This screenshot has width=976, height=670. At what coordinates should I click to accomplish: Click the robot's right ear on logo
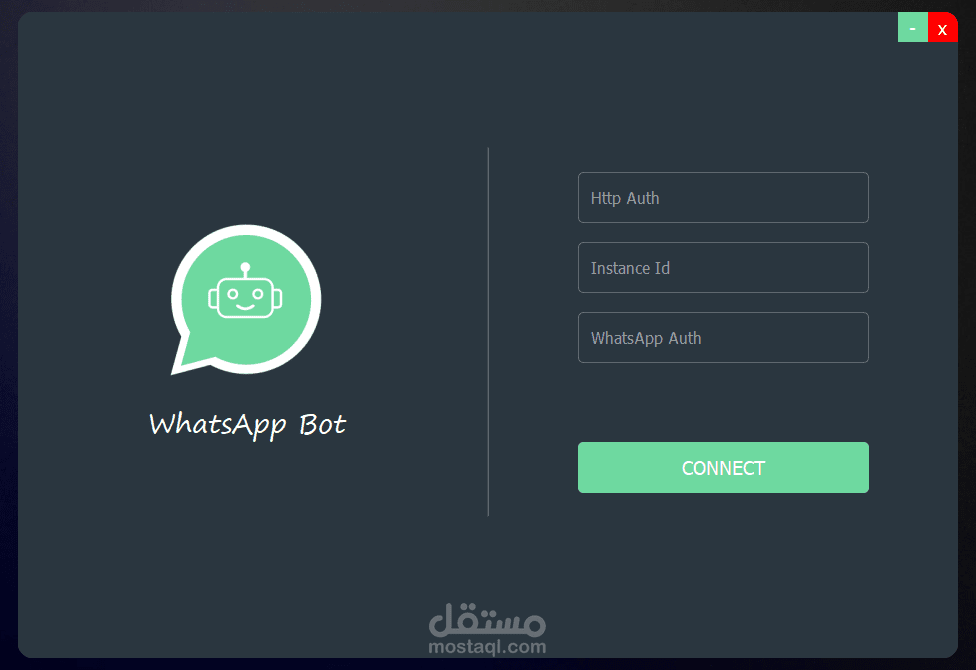(x=278, y=298)
